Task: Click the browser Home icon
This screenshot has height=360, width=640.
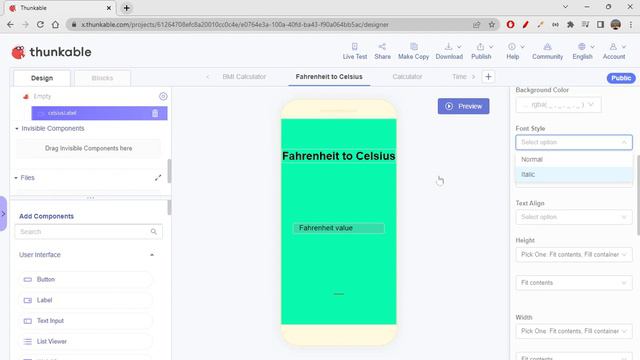Action: click(x=56, y=24)
